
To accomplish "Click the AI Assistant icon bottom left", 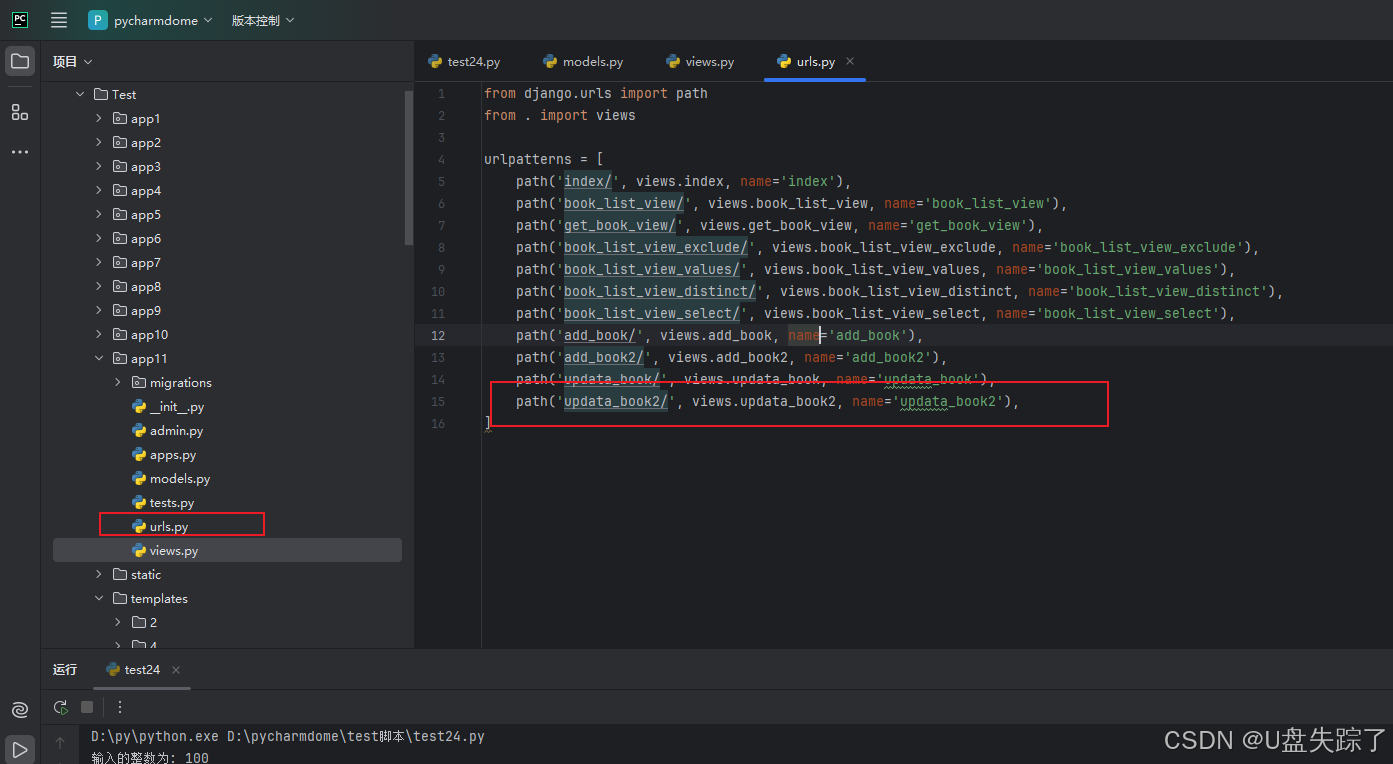I will click(19, 710).
